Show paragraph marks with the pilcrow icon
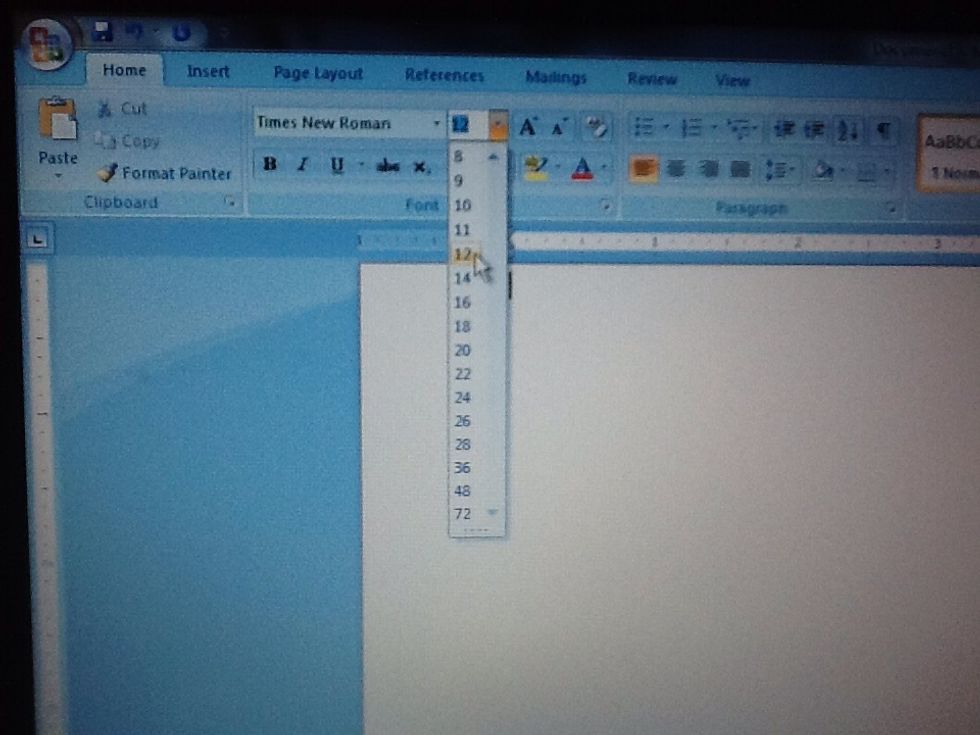Viewport: 980px width, 735px height. [x=883, y=130]
